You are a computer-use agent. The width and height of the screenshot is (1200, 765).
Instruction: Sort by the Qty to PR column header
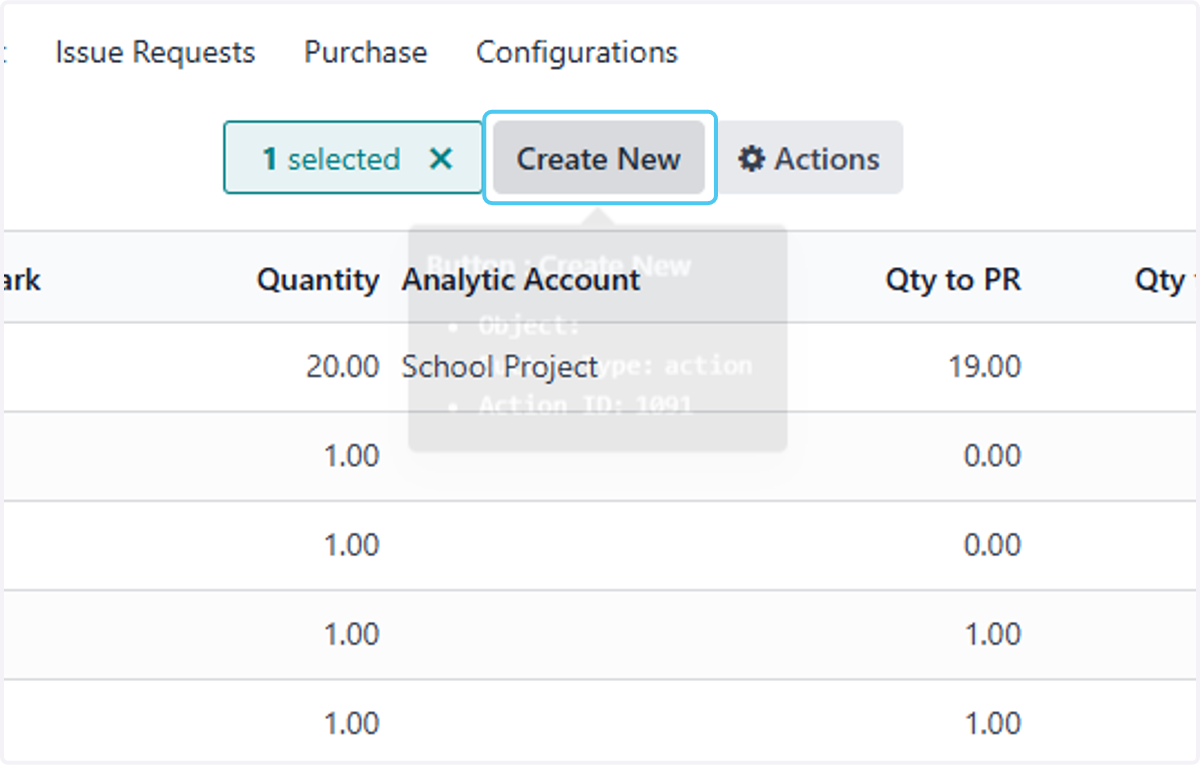tap(953, 280)
